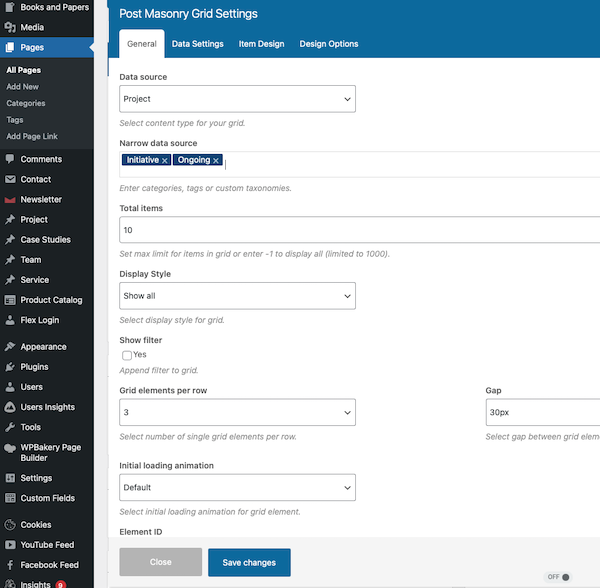Click the Users person icon
The width and height of the screenshot is (600, 588).
[10, 387]
